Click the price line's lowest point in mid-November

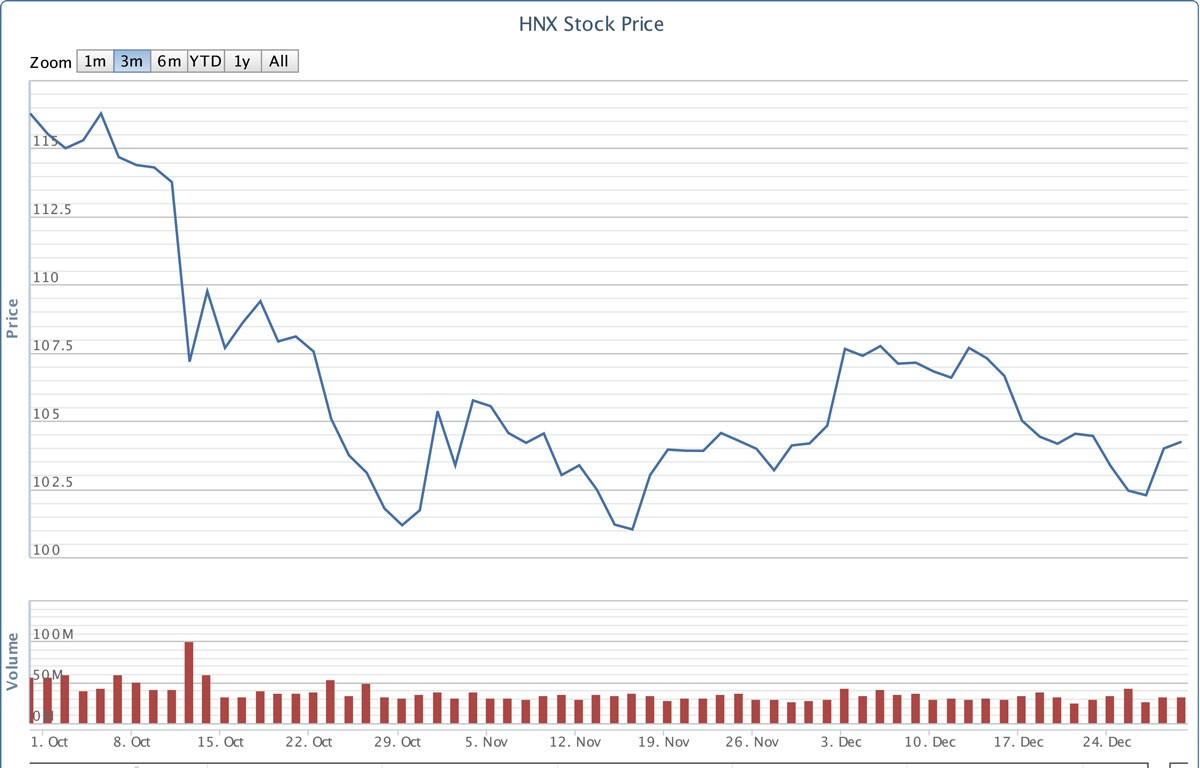pyautogui.click(x=633, y=529)
